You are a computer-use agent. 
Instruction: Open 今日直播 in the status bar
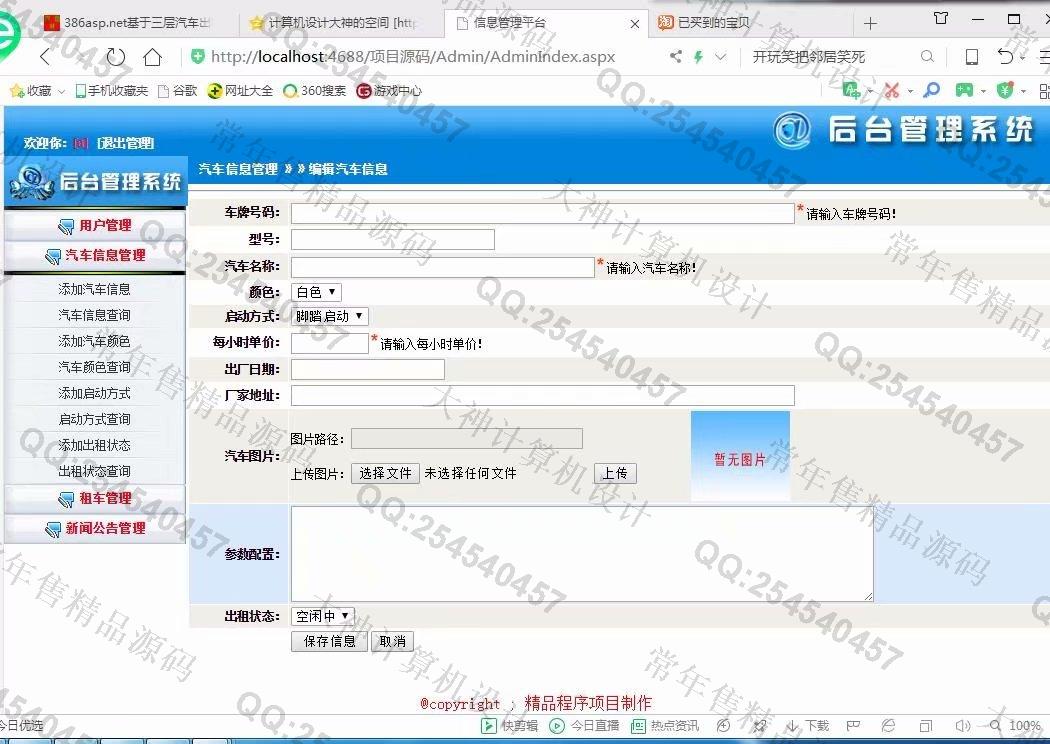pyautogui.click(x=585, y=725)
